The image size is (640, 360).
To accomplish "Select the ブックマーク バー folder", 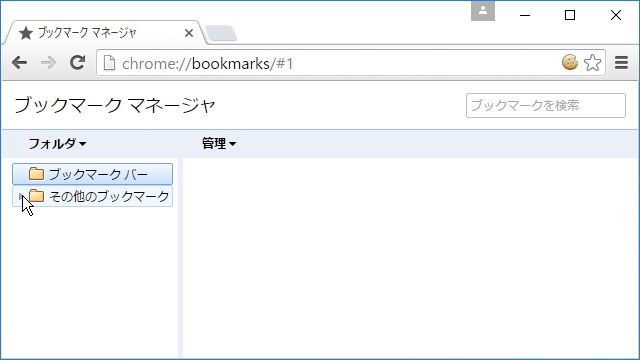I will tap(93, 174).
